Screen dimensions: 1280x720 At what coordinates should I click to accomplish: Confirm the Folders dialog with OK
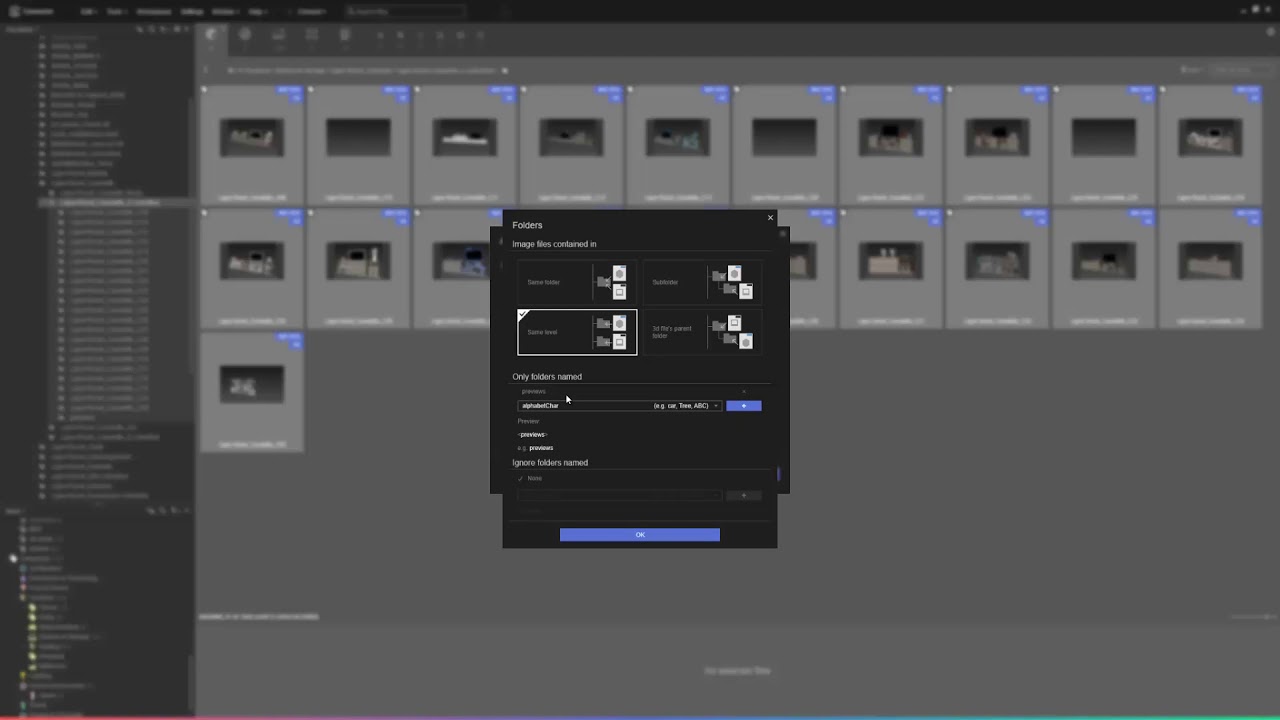point(640,535)
